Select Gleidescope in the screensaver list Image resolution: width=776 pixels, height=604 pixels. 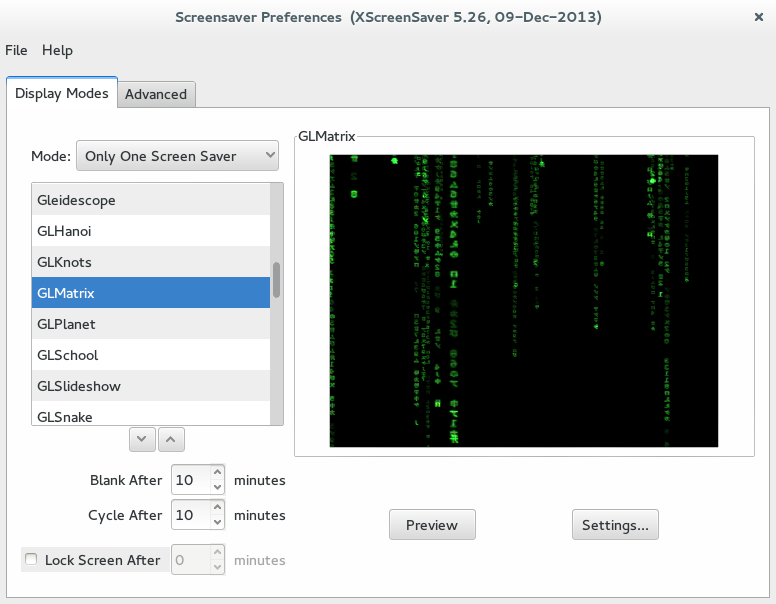[x=151, y=200]
